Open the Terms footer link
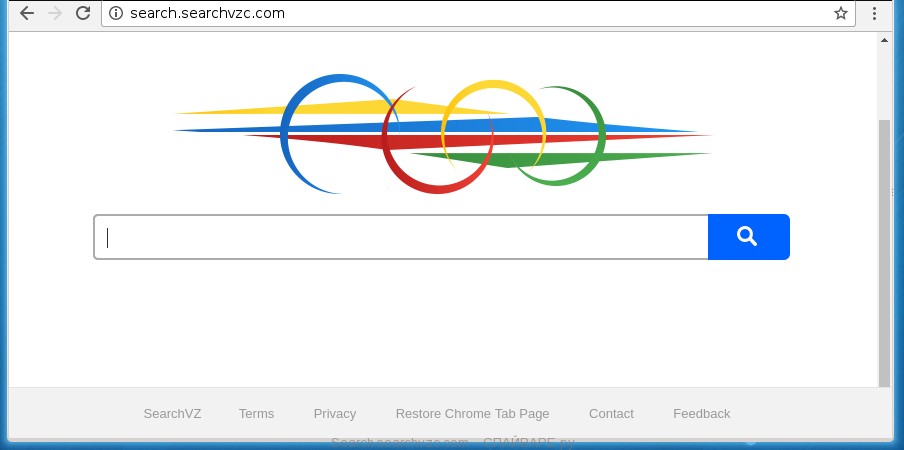This screenshot has width=904, height=450. click(256, 414)
